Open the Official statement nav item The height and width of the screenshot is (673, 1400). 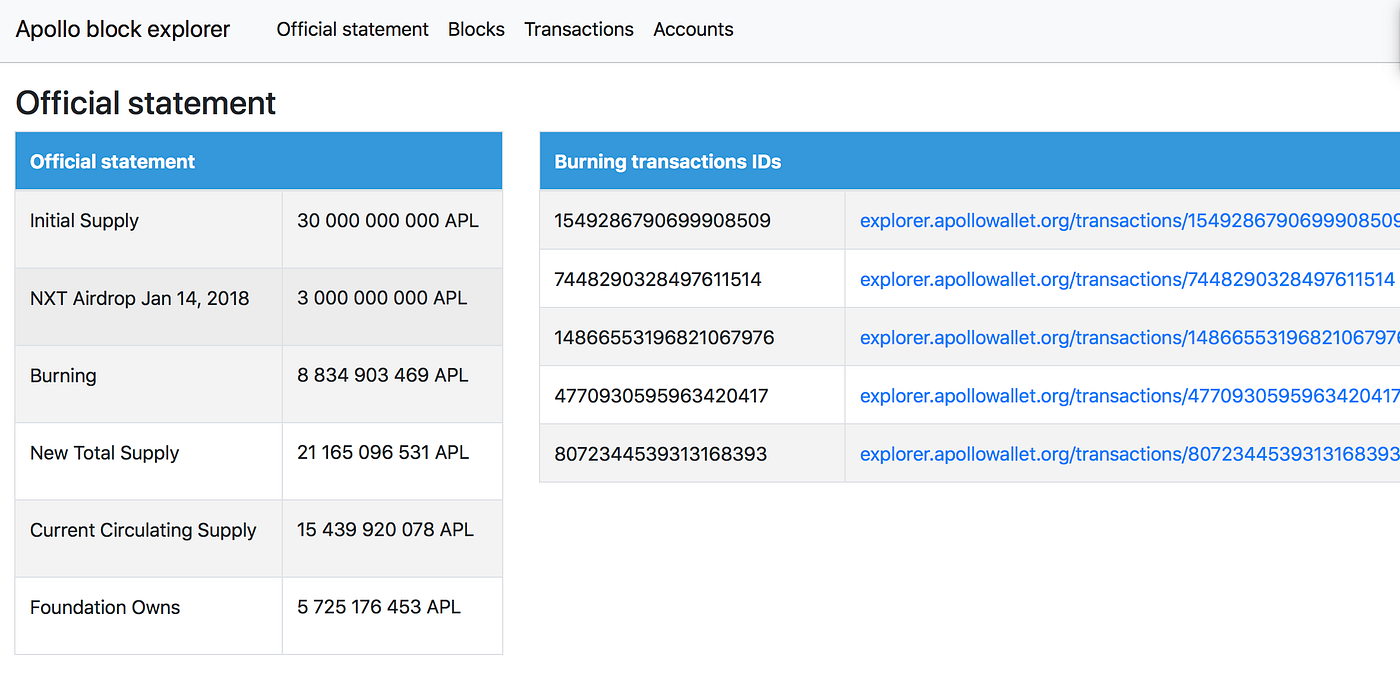(352, 29)
